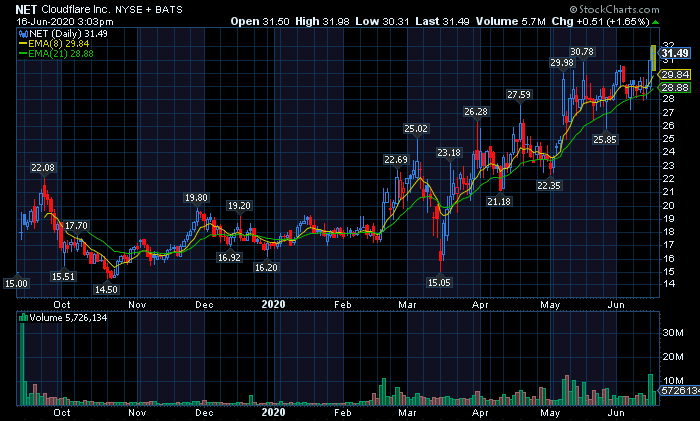Click the 30.78 peak price label

(582, 52)
